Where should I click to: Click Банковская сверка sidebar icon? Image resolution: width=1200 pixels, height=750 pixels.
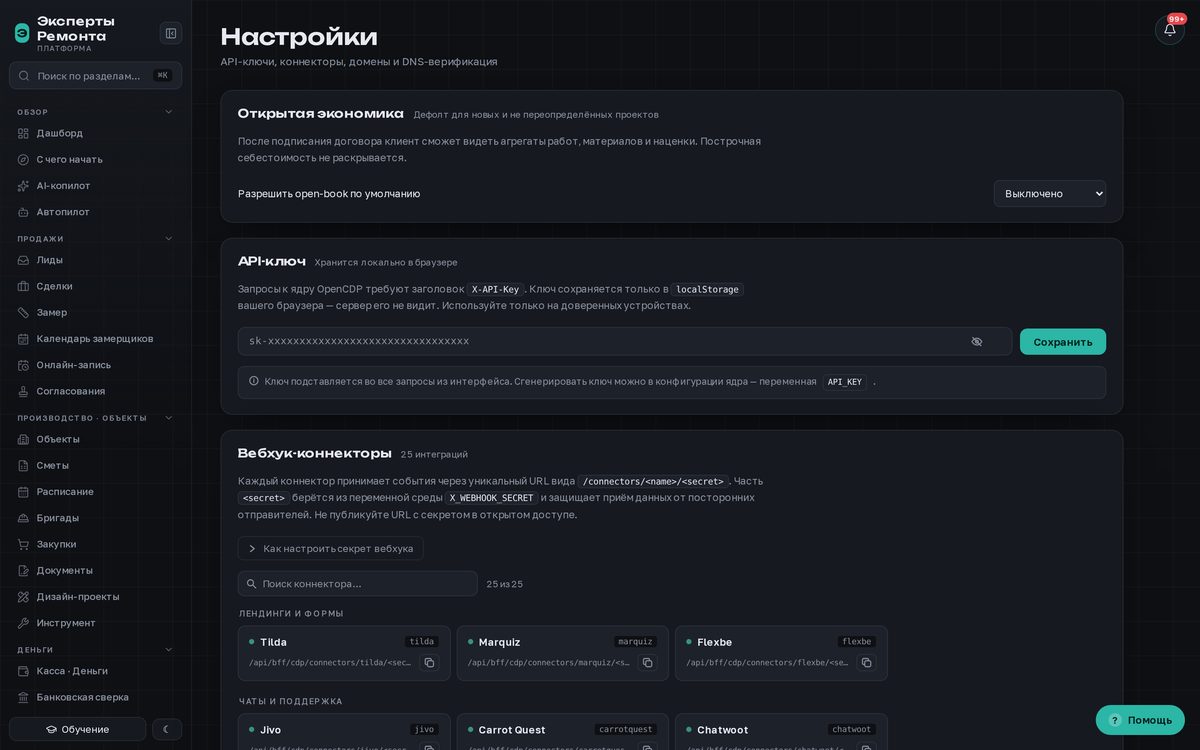[24, 697]
